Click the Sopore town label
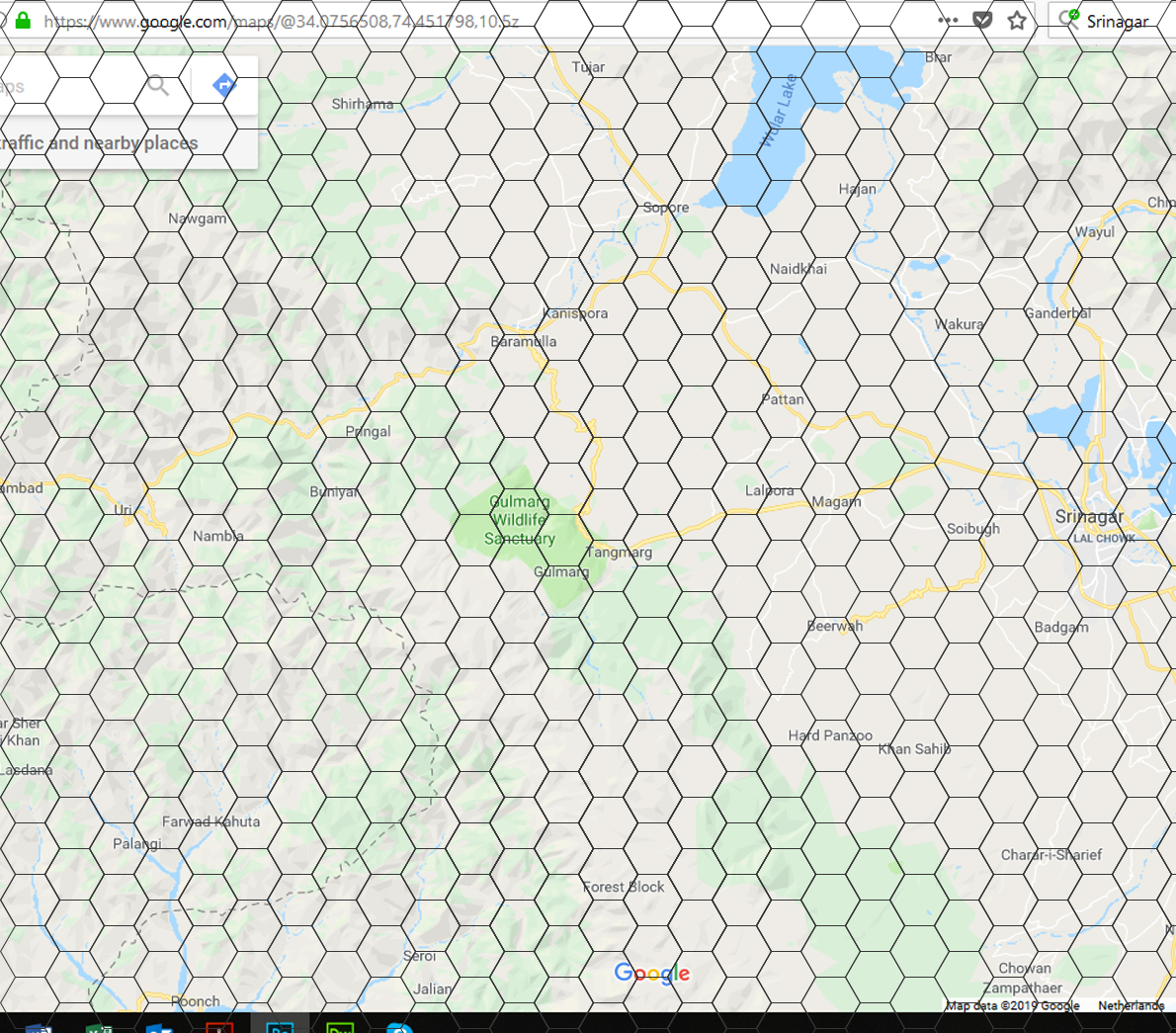Viewport: 1176px width, 1033px height. pos(665,207)
